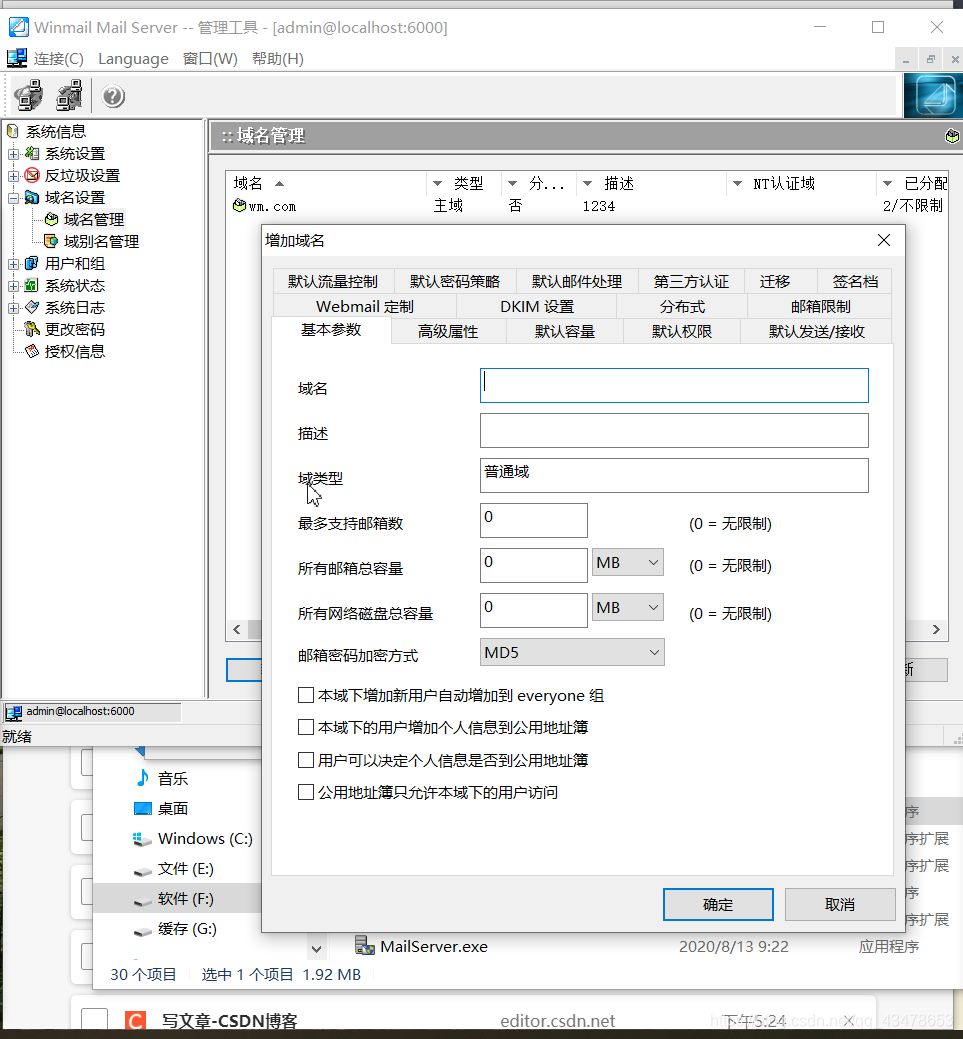Screen dimensions: 963x1039
Task: Click the Winmail logo at toolbar right
Action: point(933,95)
